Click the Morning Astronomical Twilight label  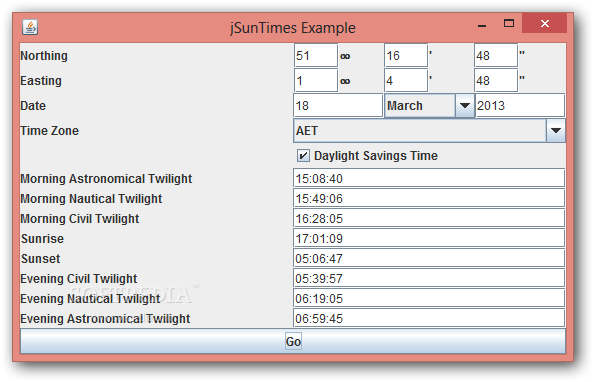coord(106,178)
